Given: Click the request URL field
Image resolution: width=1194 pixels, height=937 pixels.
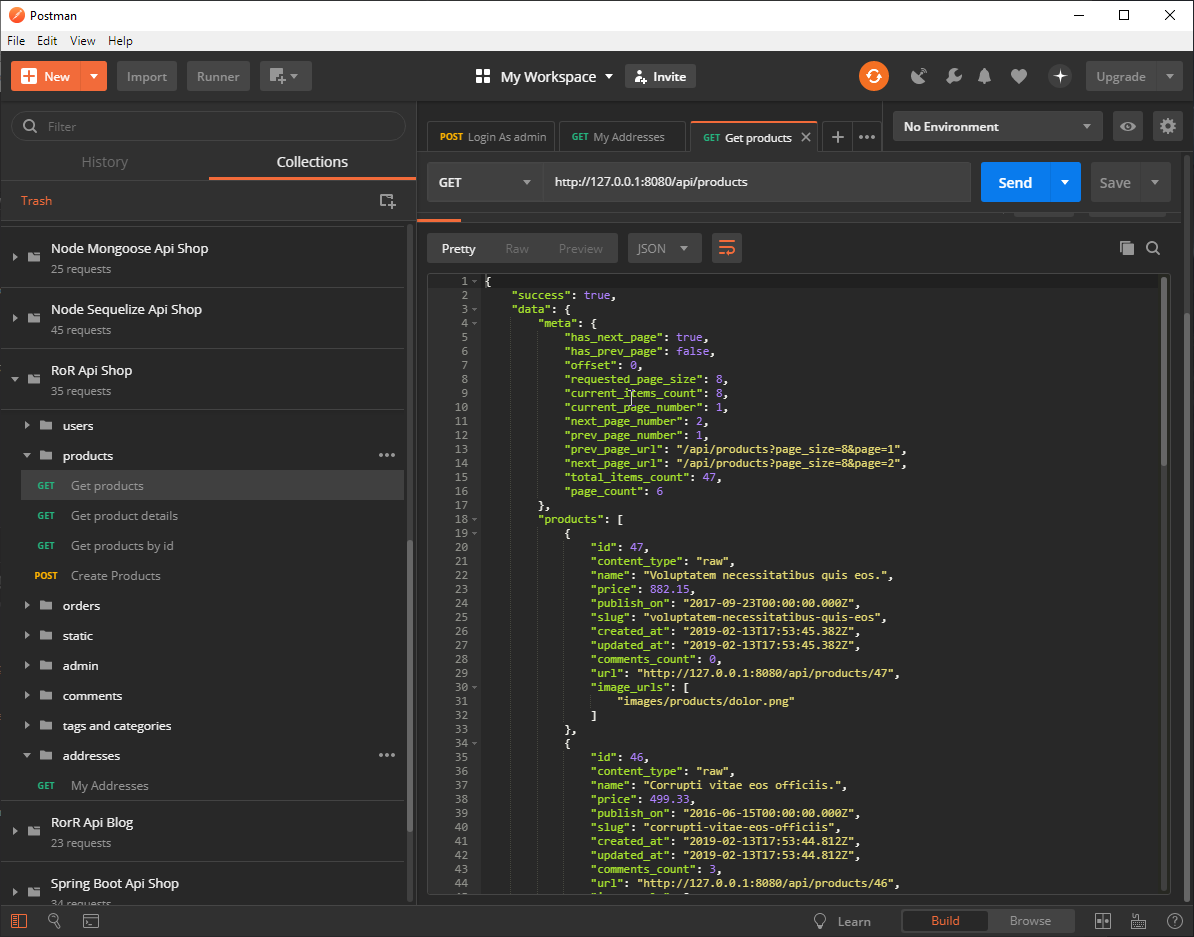Looking at the screenshot, I should (756, 182).
